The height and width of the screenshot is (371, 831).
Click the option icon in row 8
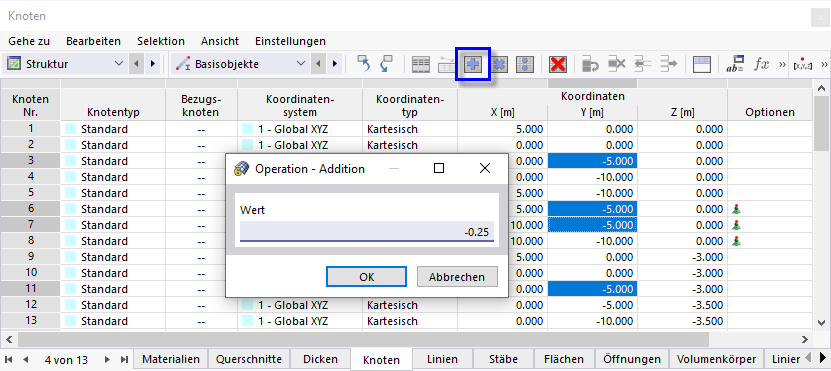[x=736, y=242]
